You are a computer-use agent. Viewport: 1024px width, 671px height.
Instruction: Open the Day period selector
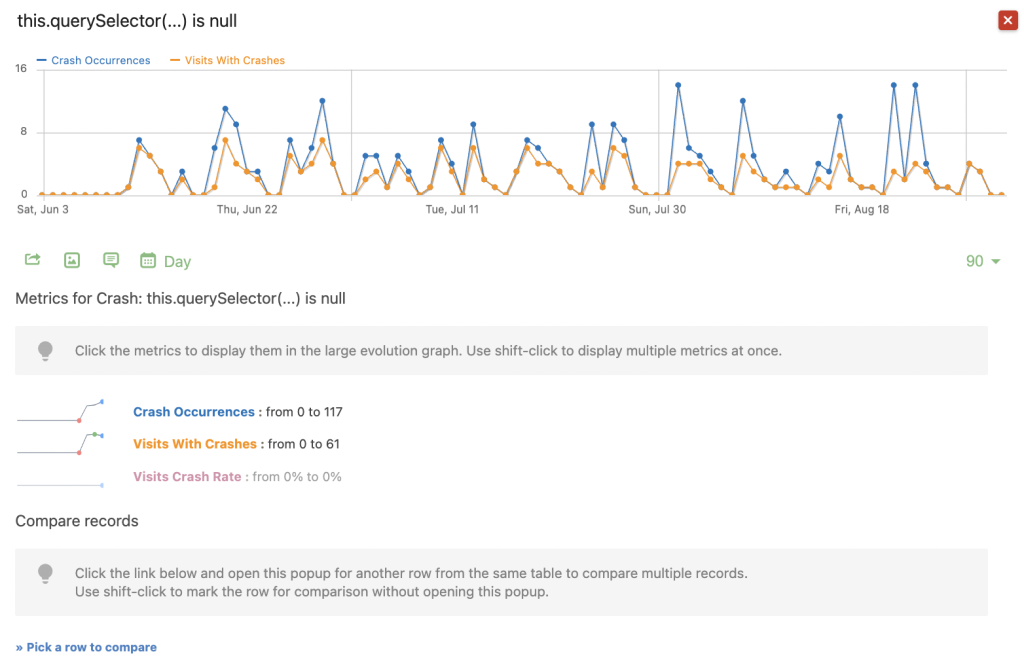coord(166,261)
